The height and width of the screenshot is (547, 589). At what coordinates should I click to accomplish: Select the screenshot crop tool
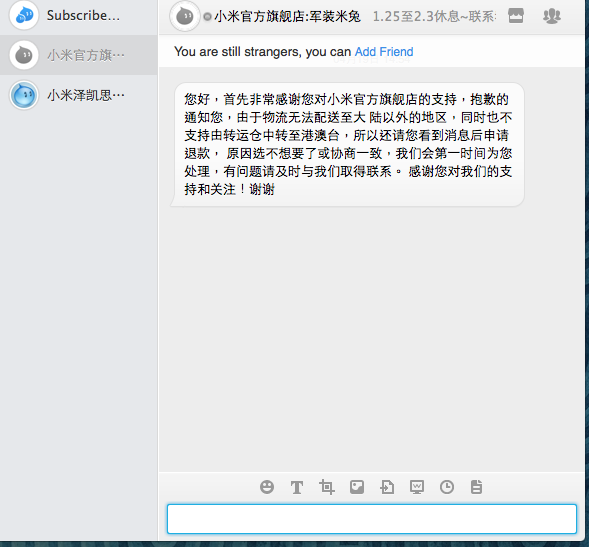tap(327, 487)
